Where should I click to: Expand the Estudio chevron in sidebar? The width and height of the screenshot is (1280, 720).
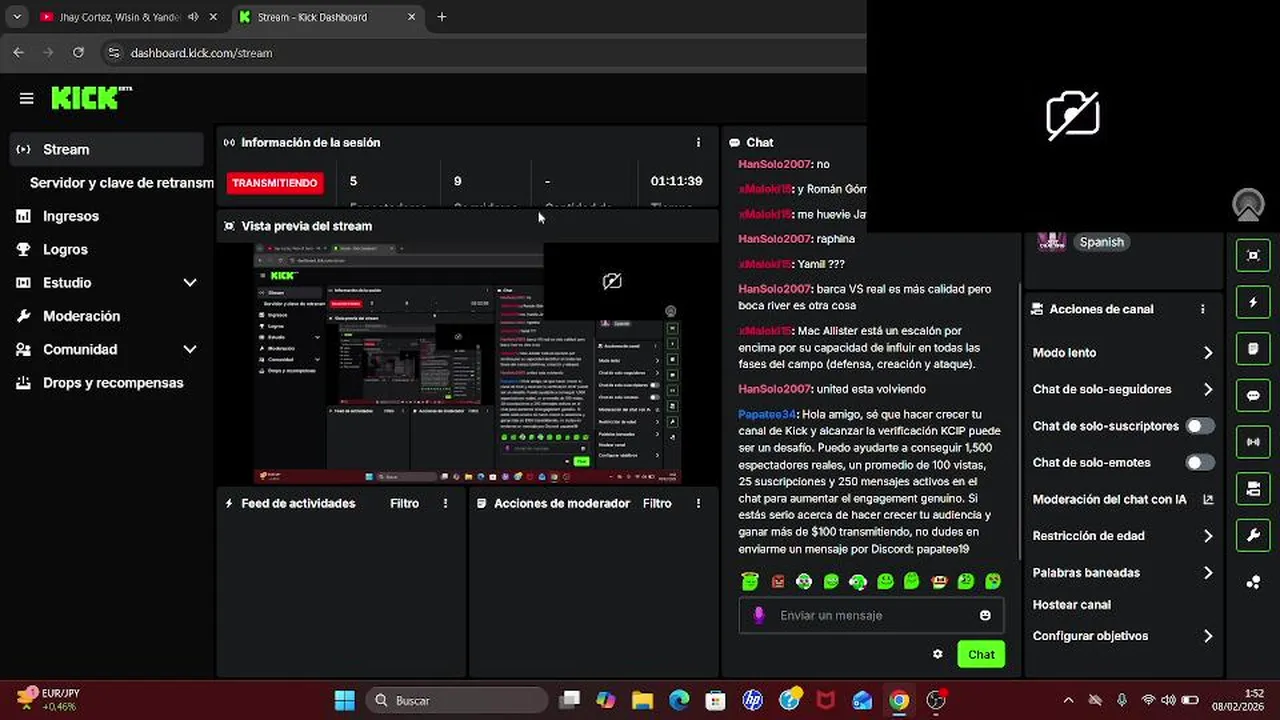tap(190, 283)
